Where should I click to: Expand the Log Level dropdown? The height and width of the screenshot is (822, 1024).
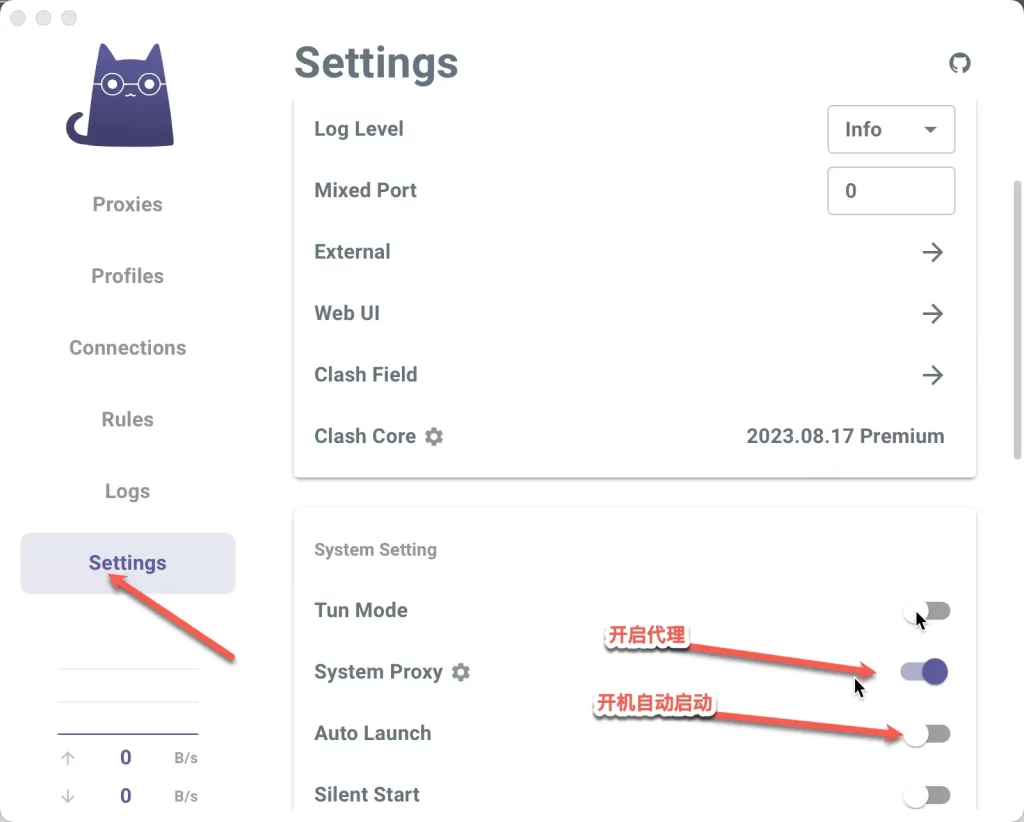click(891, 130)
